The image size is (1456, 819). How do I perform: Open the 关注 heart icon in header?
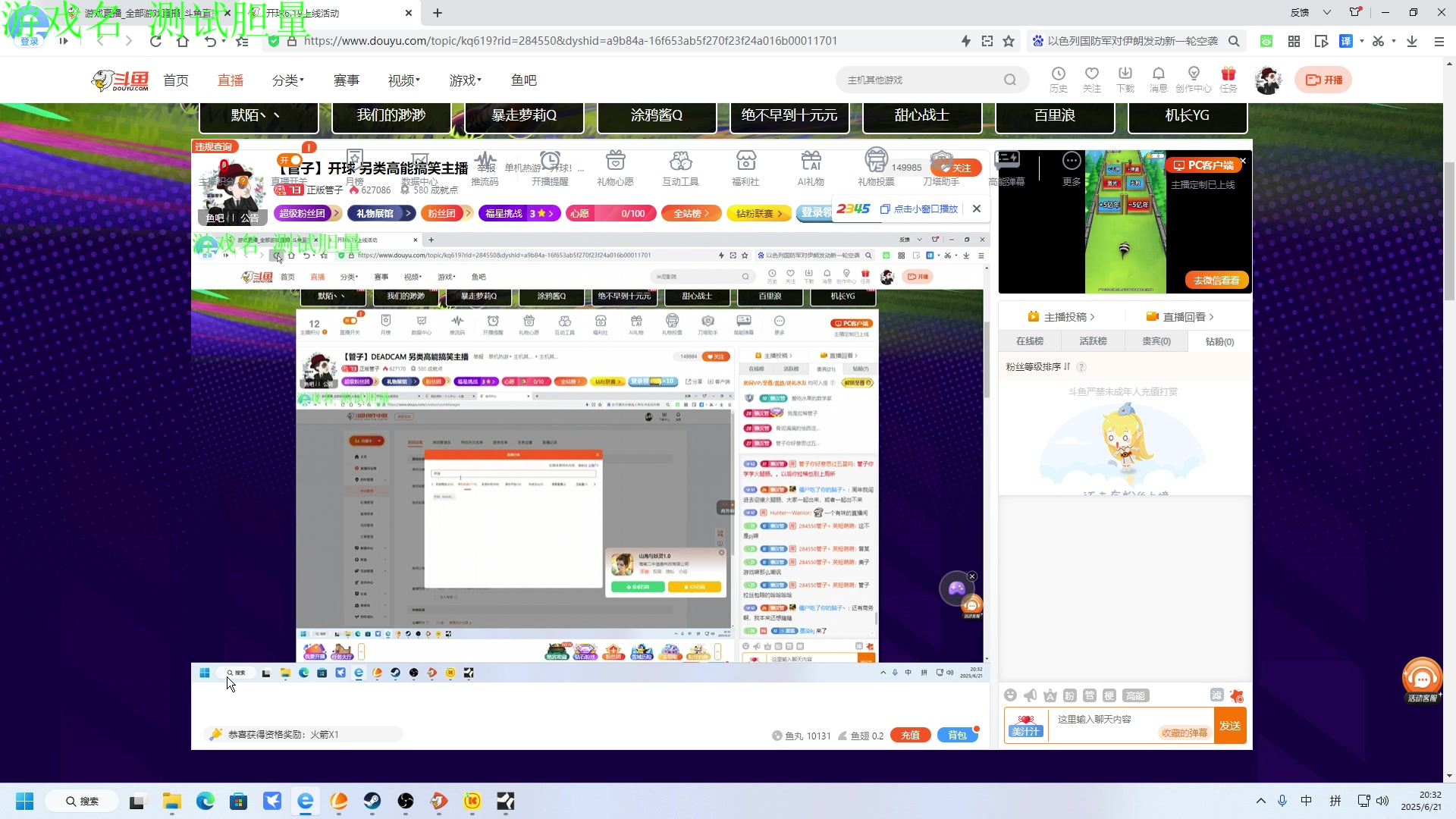click(x=1091, y=74)
